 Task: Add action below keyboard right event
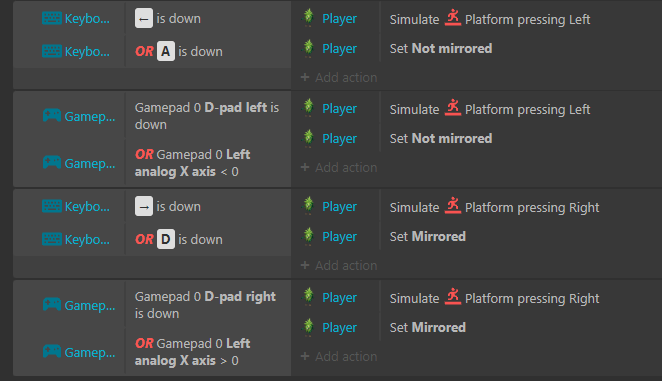[x=339, y=266]
